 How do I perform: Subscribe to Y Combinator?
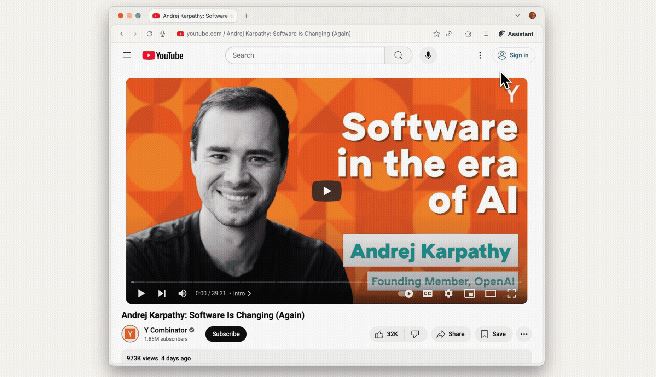click(226, 334)
